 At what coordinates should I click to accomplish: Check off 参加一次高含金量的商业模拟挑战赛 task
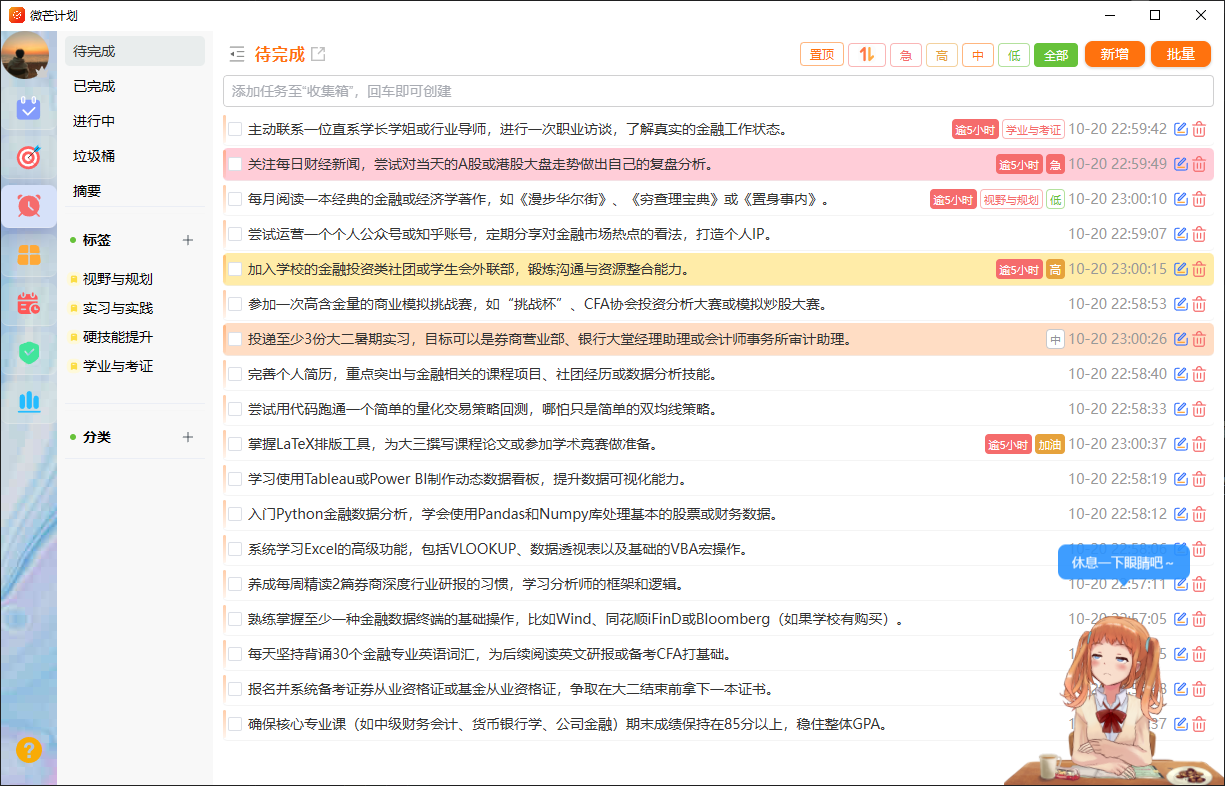click(235, 304)
